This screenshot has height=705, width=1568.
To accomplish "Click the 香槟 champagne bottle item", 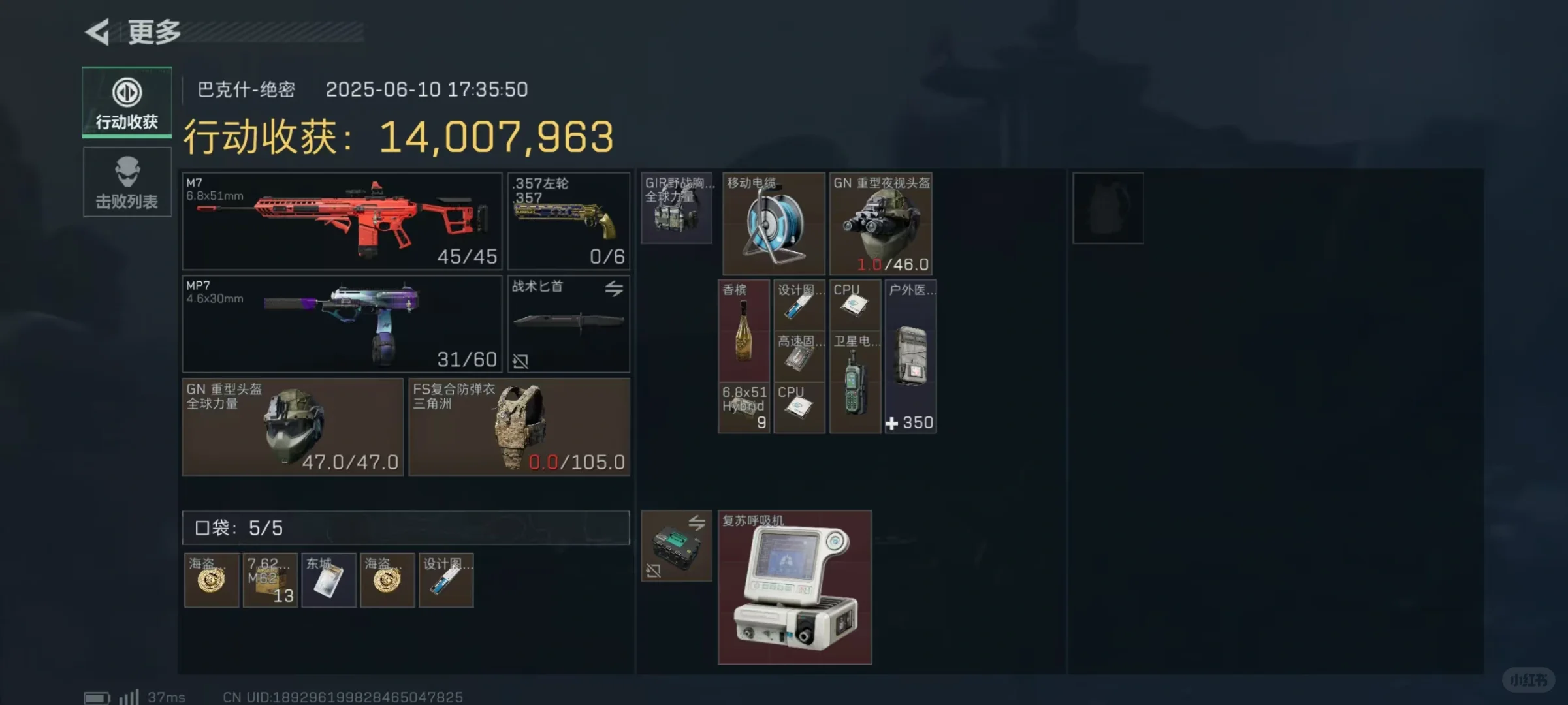I will tap(744, 331).
